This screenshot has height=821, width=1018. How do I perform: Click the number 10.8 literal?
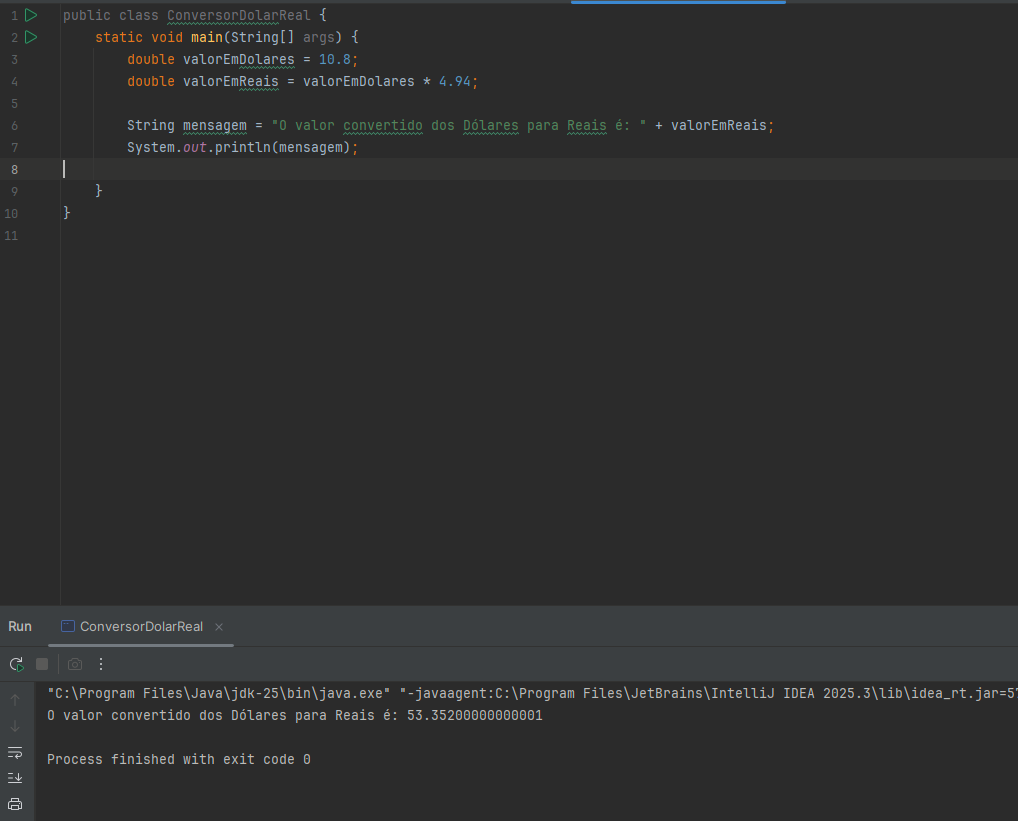pos(334,59)
